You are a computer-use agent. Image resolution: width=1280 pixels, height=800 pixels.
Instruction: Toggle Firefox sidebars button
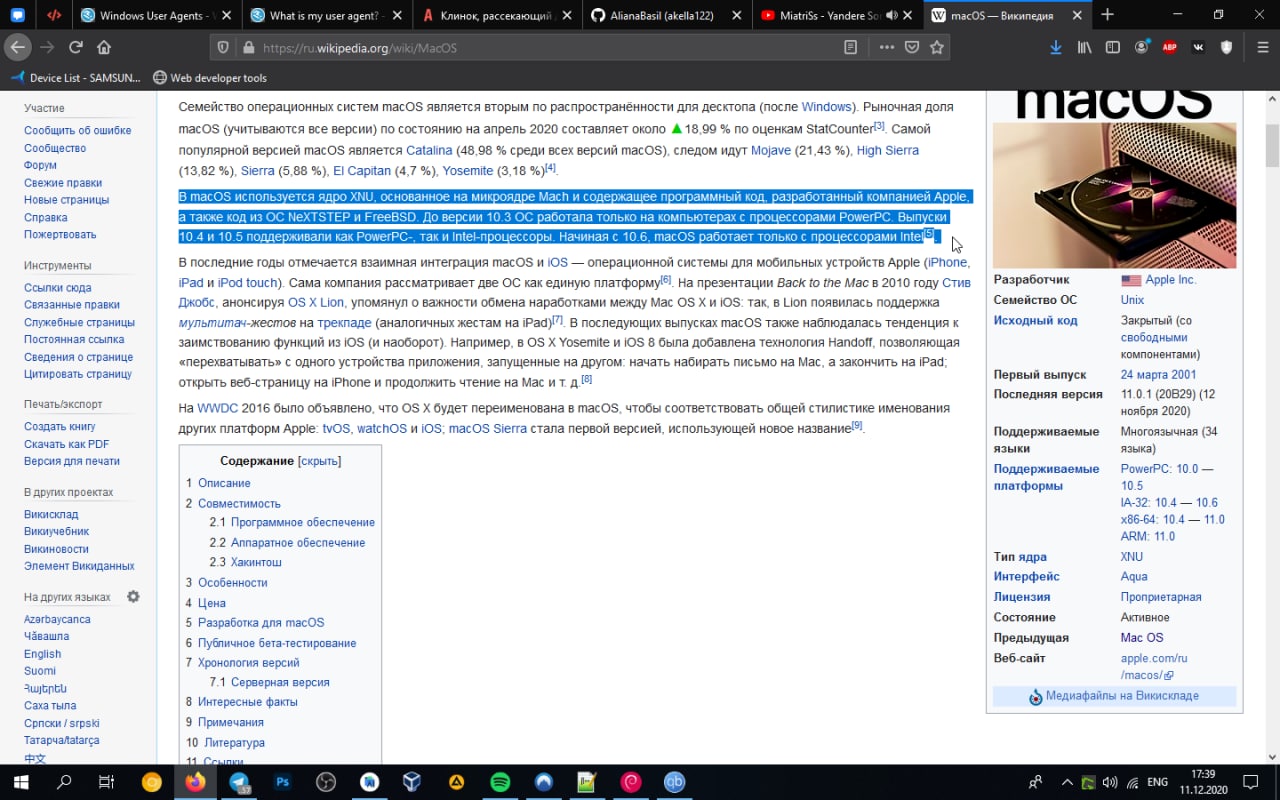click(x=1112, y=47)
